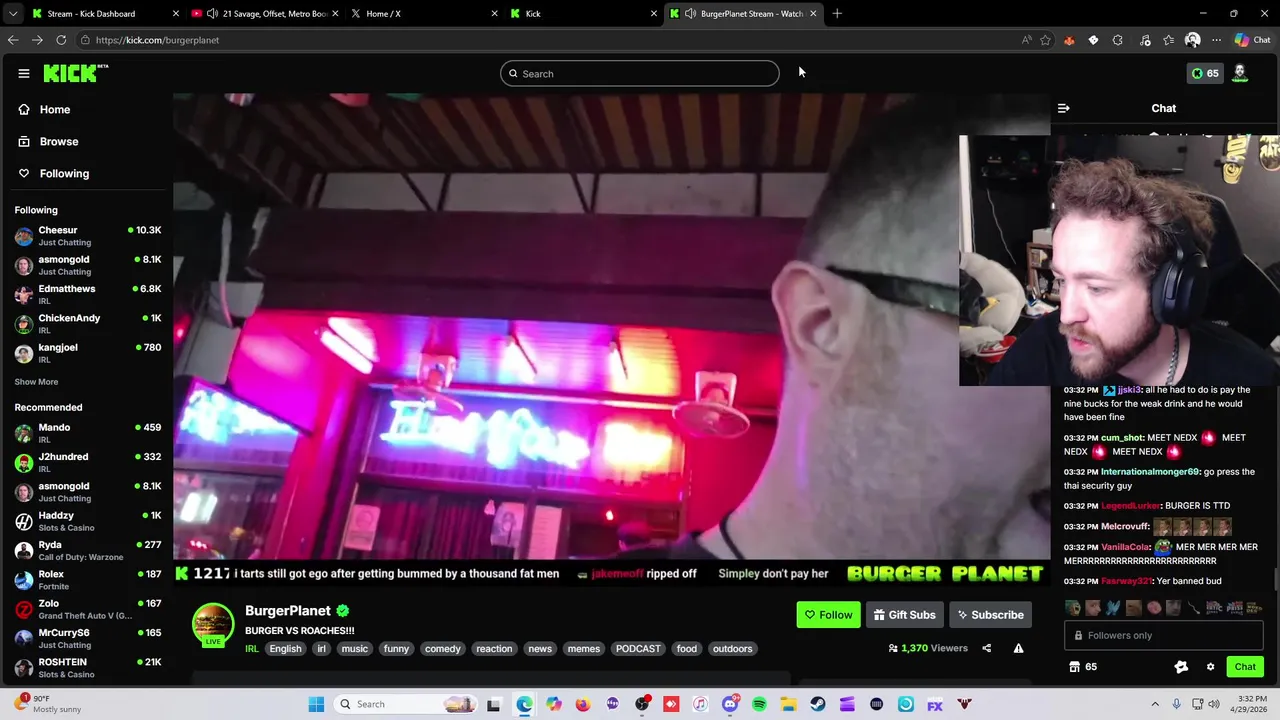Click the Gift Subs button
1280x720 pixels.
[904, 615]
